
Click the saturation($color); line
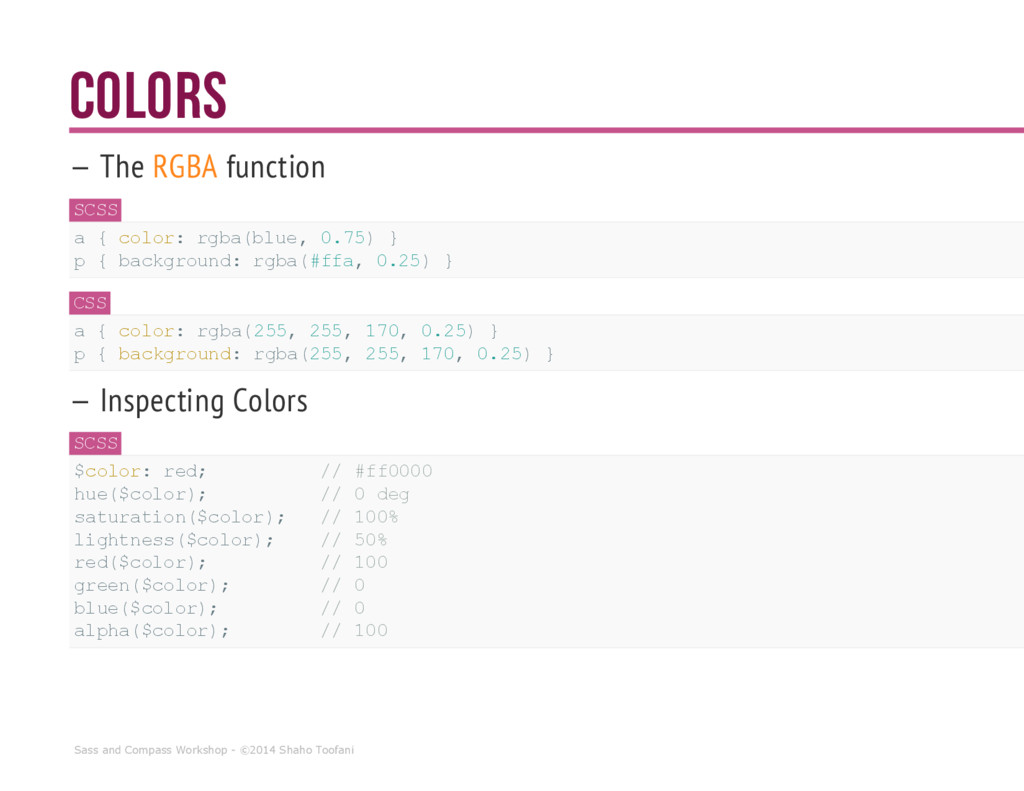pos(180,517)
